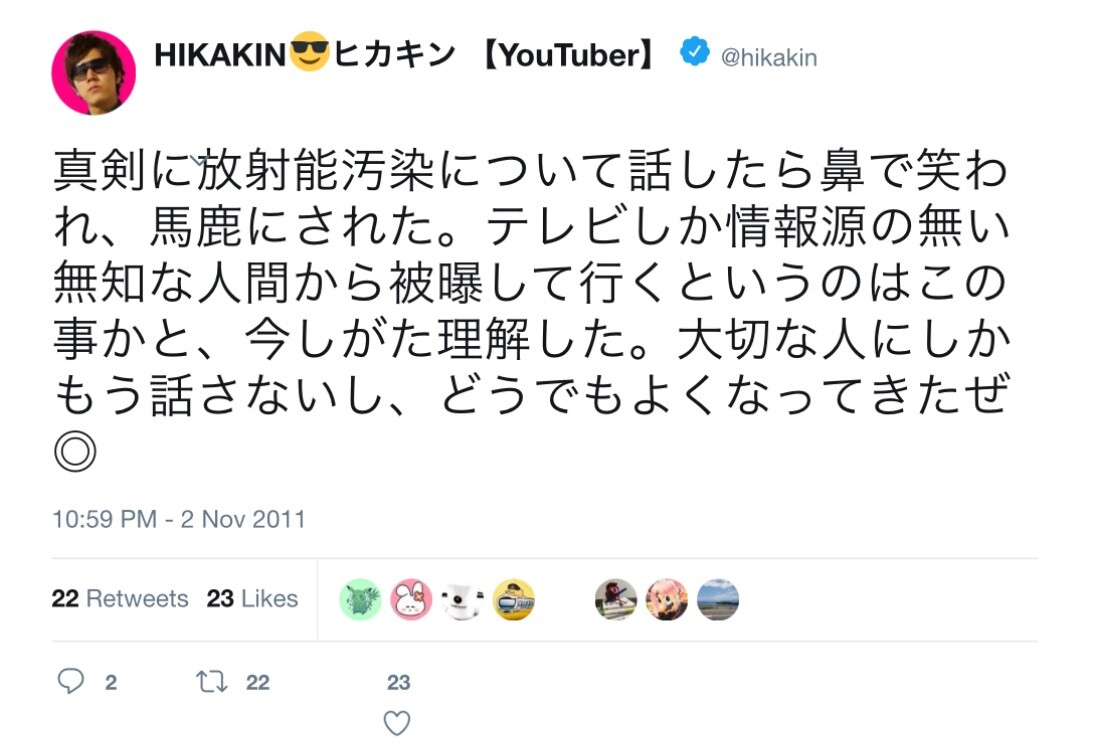
Task: Click the reply count number 2
Action: pos(111,683)
